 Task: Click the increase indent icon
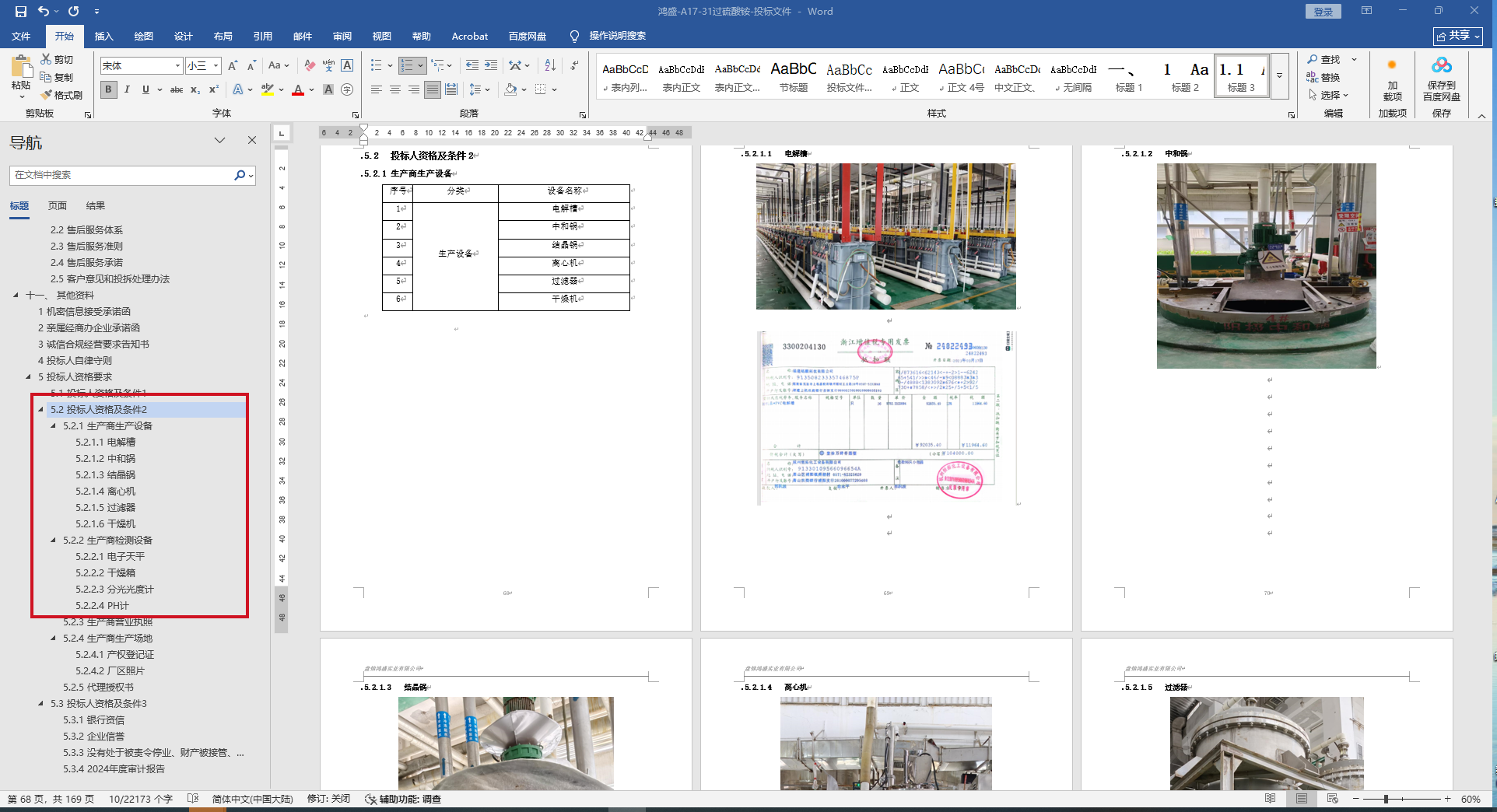point(491,65)
